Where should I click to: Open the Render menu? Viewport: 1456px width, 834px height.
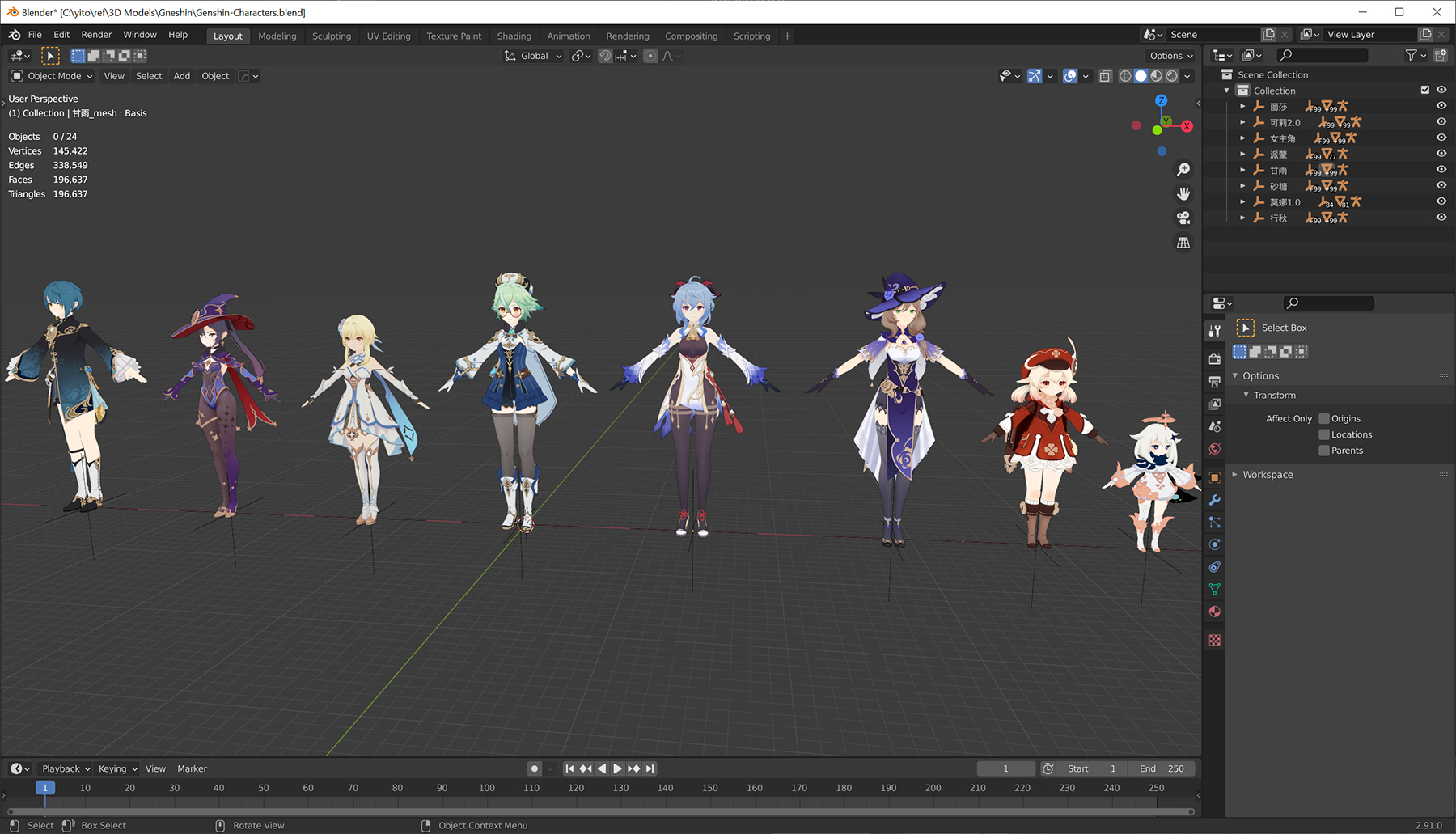coord(96,34)
